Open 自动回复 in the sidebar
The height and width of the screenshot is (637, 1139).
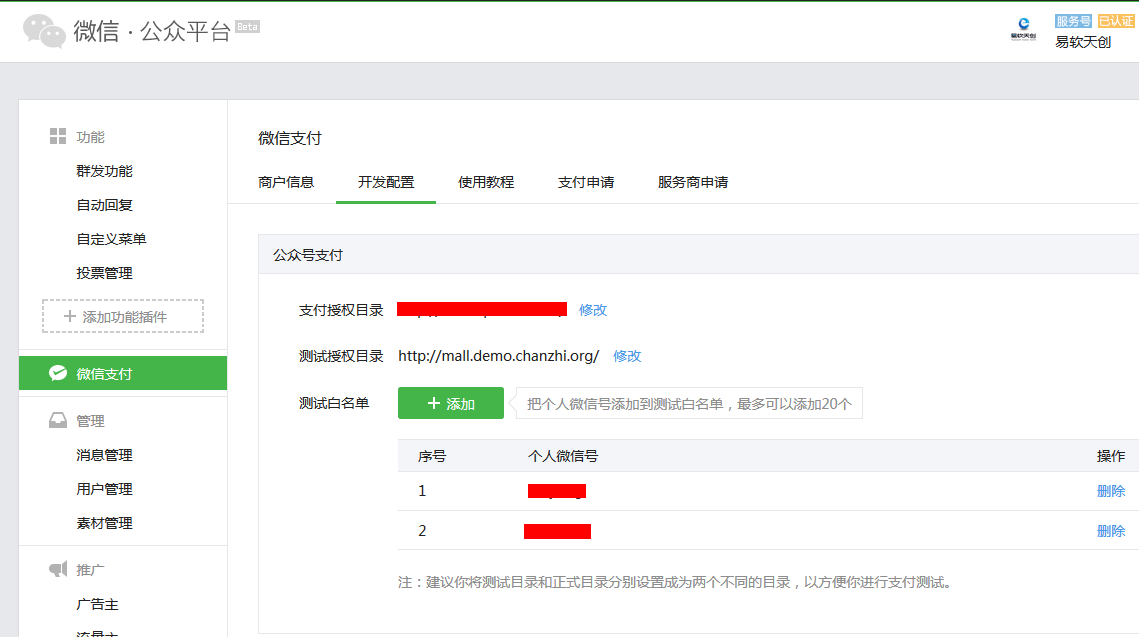point(105,206)
